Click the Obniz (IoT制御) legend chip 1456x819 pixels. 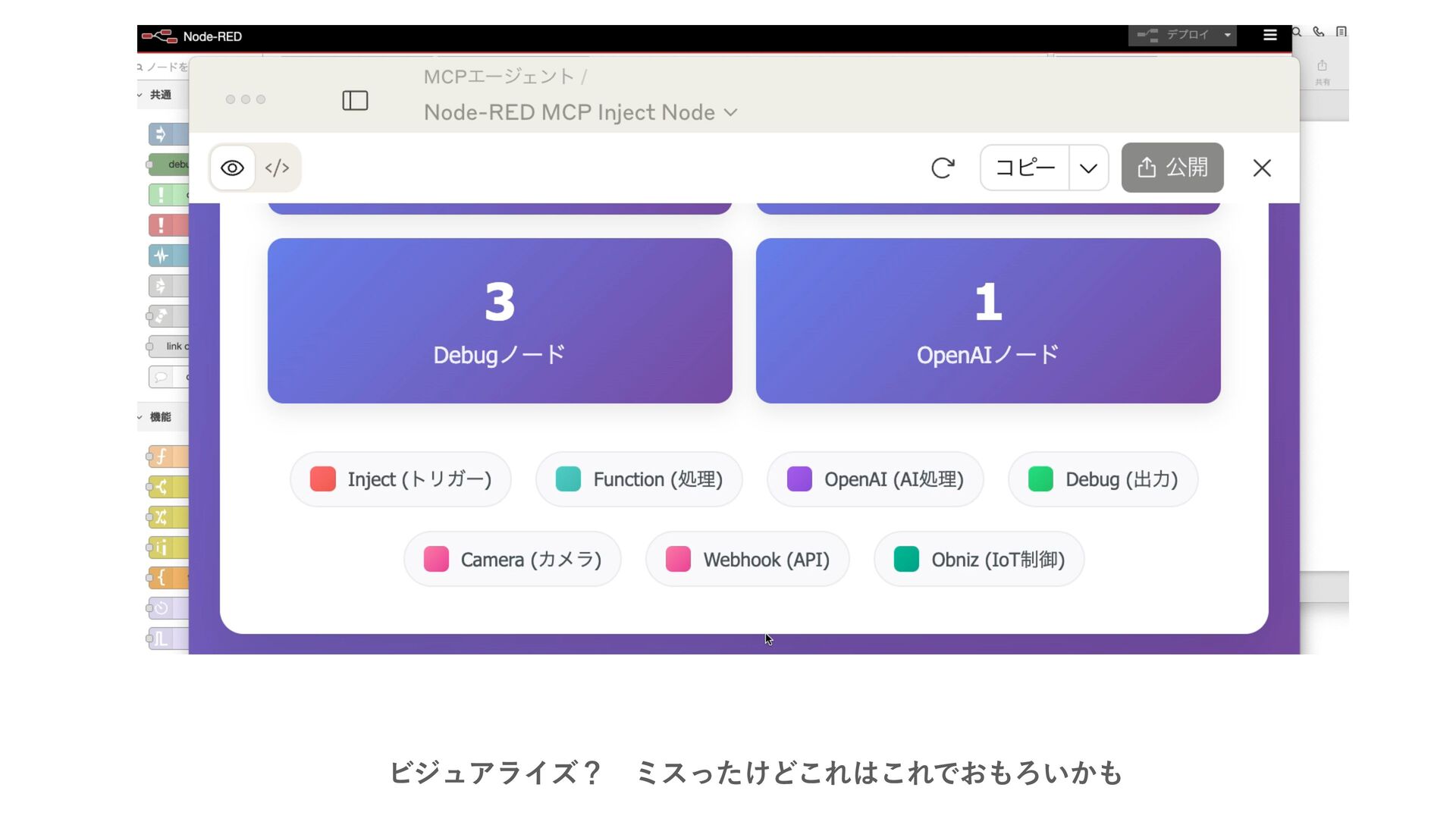pyautogui.click(x=979, y=560)
